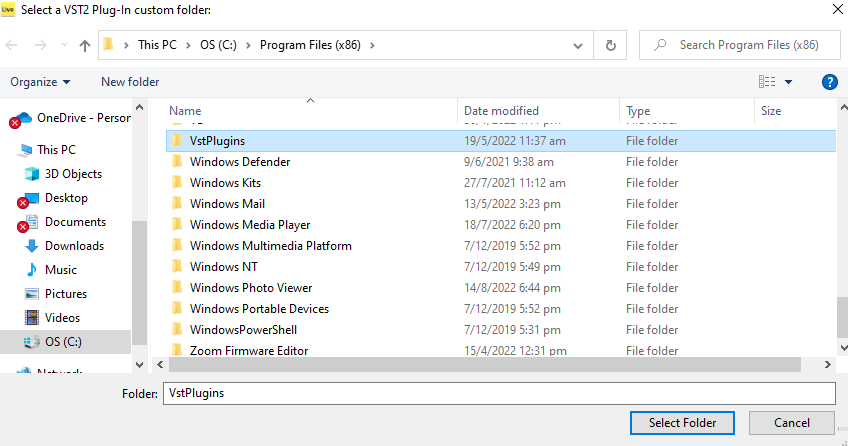Open Videos in navigation pane
This screenshot has width=848, height=446.
pyautogui.click(x=52, y=318)
